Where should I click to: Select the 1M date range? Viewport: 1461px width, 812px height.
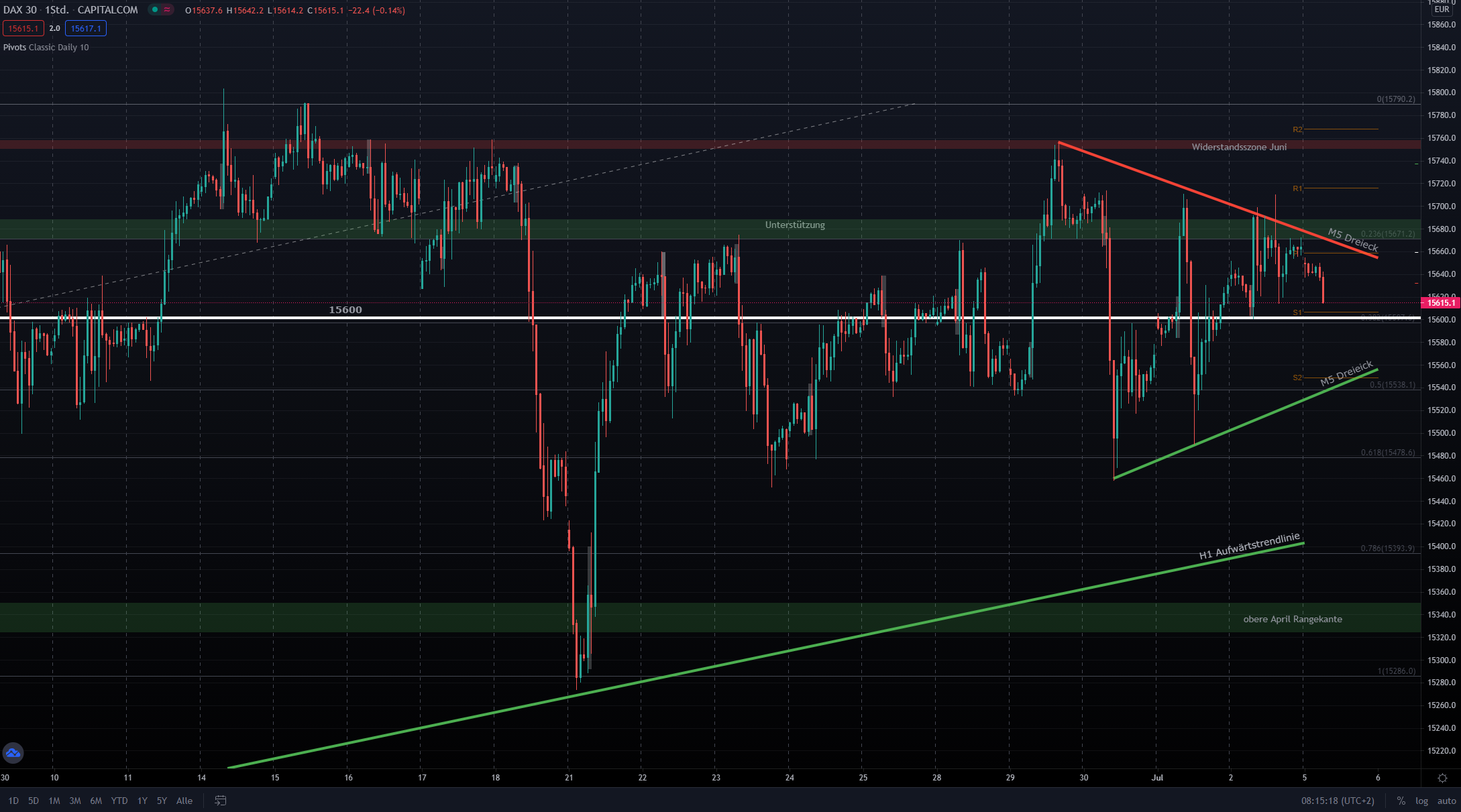pos(54,801)
